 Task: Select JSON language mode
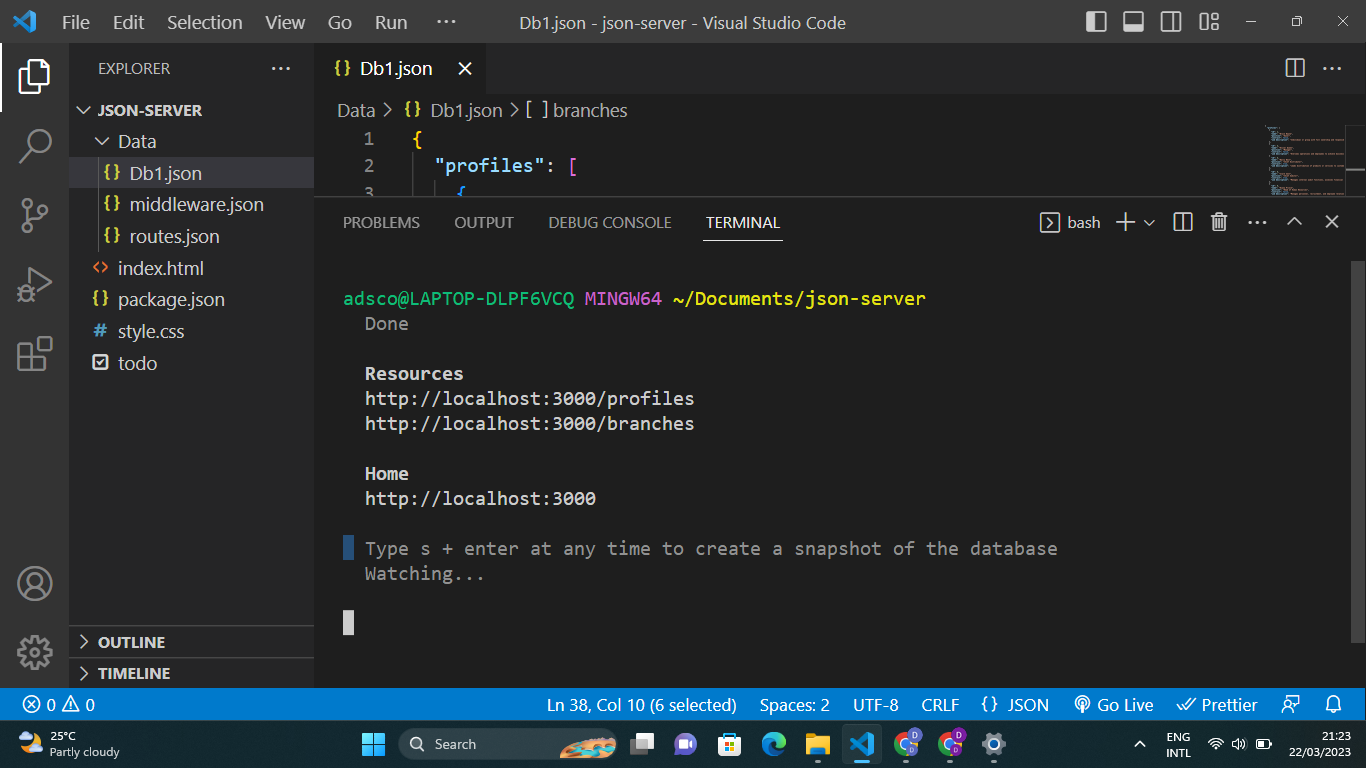pos(1015,705)
